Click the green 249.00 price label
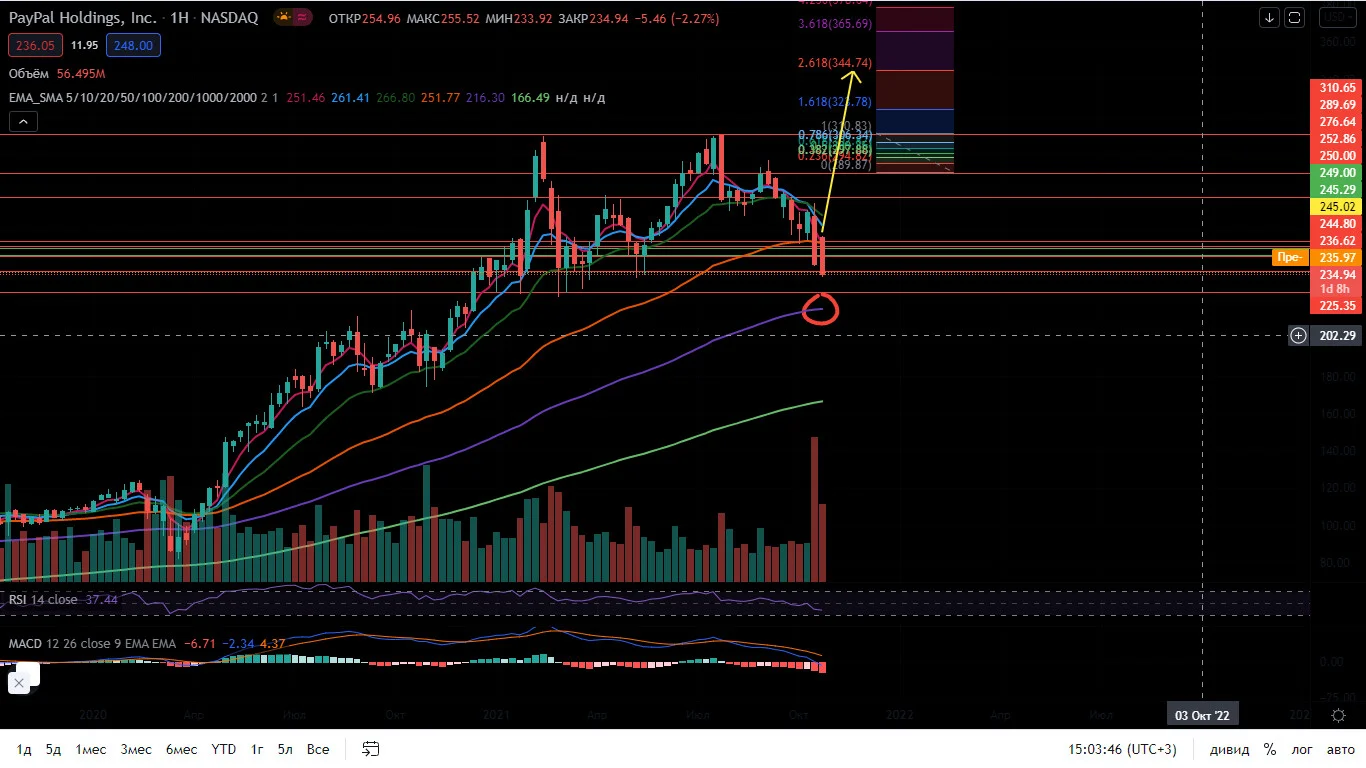The width and height of the screenshot is (1366, 768). coord(1338,173)
